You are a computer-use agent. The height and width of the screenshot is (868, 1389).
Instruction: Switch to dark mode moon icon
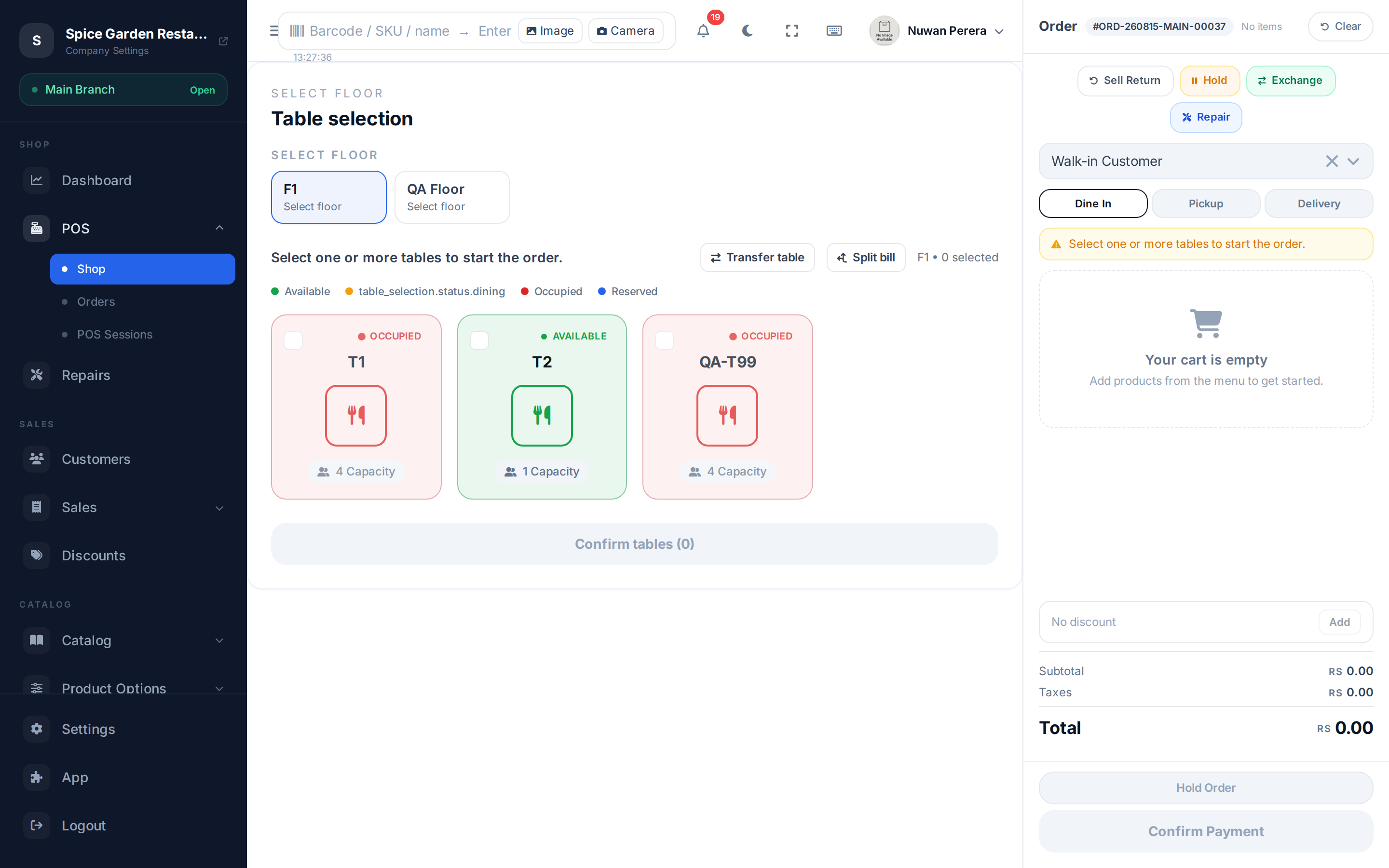(747, 31)
